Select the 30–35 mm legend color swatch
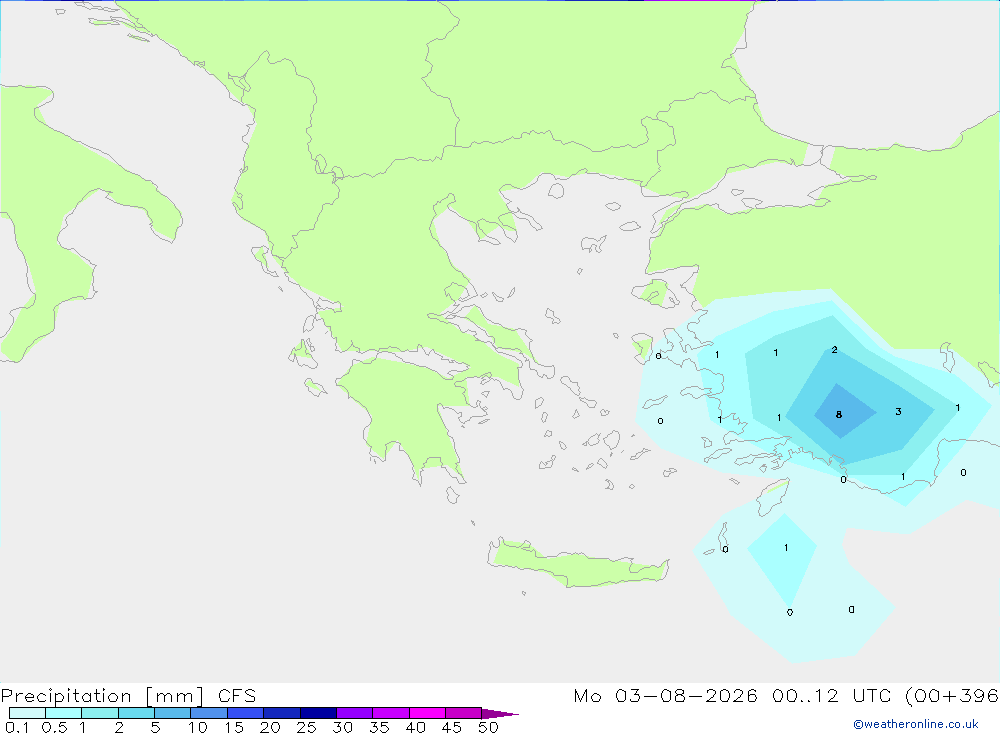The image size is (1000, 733). point(355,713)
